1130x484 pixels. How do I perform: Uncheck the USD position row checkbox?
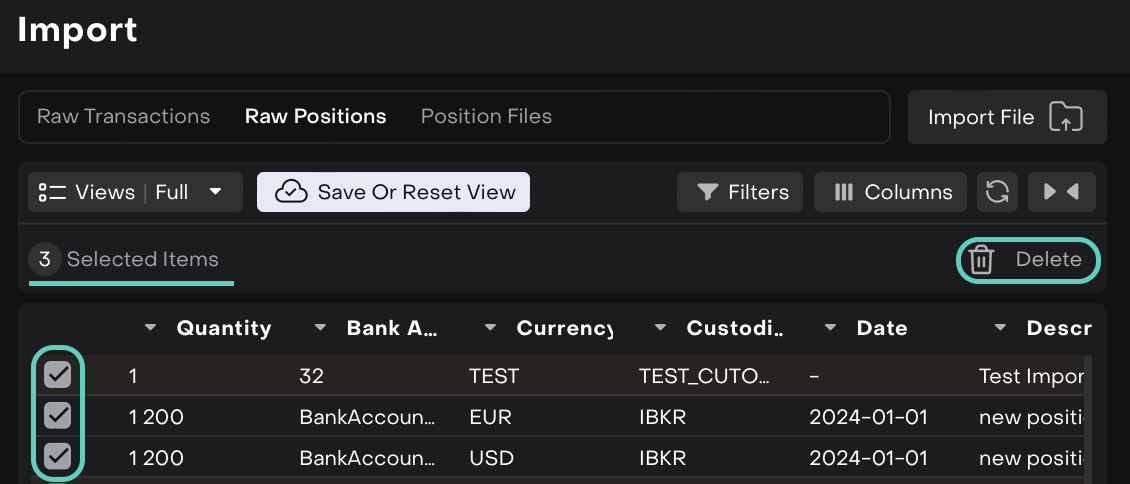(58, 457)
